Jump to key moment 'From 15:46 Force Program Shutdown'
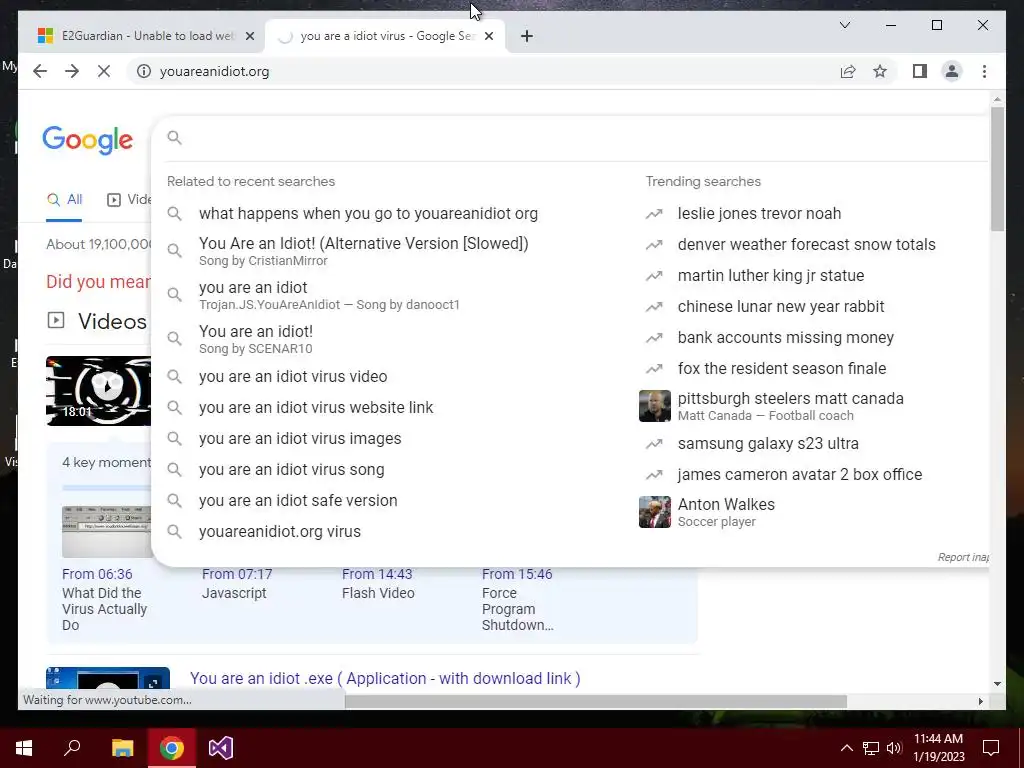The width and height of the screenshot is (1024, 768). coord(517,599)
